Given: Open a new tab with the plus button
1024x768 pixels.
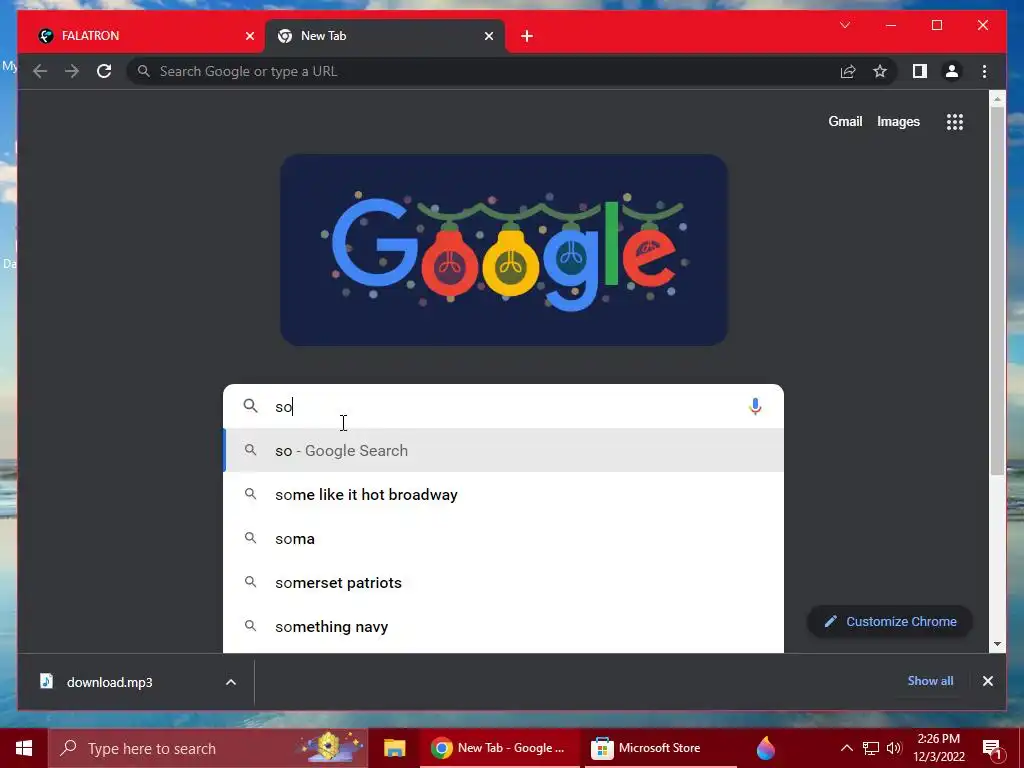Looking at the screenshot, I should pyautogui.click(x=527, y=36).
